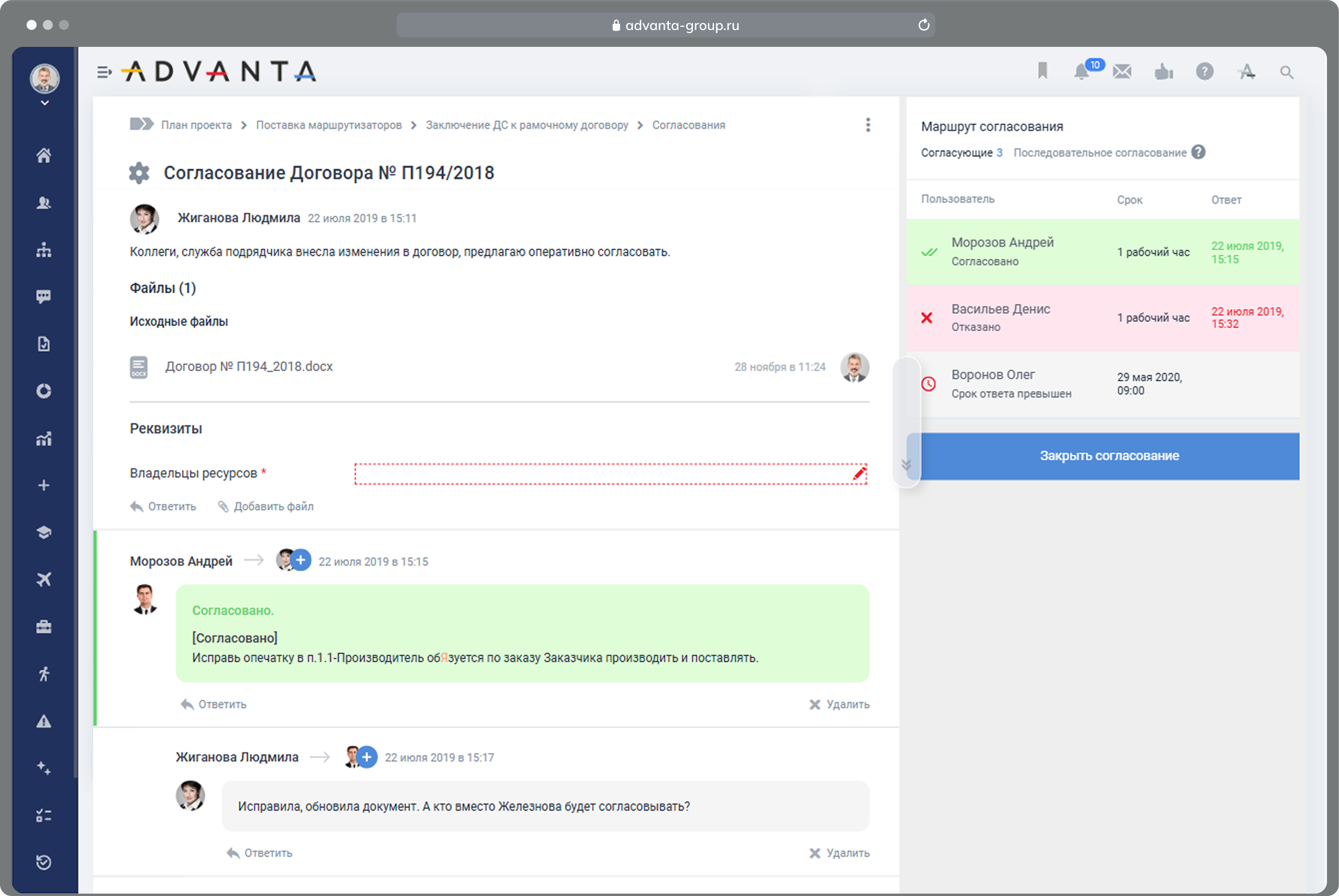Navigate to 'Поставка маршрутизаторов' breadcrumb

point(328,125)
